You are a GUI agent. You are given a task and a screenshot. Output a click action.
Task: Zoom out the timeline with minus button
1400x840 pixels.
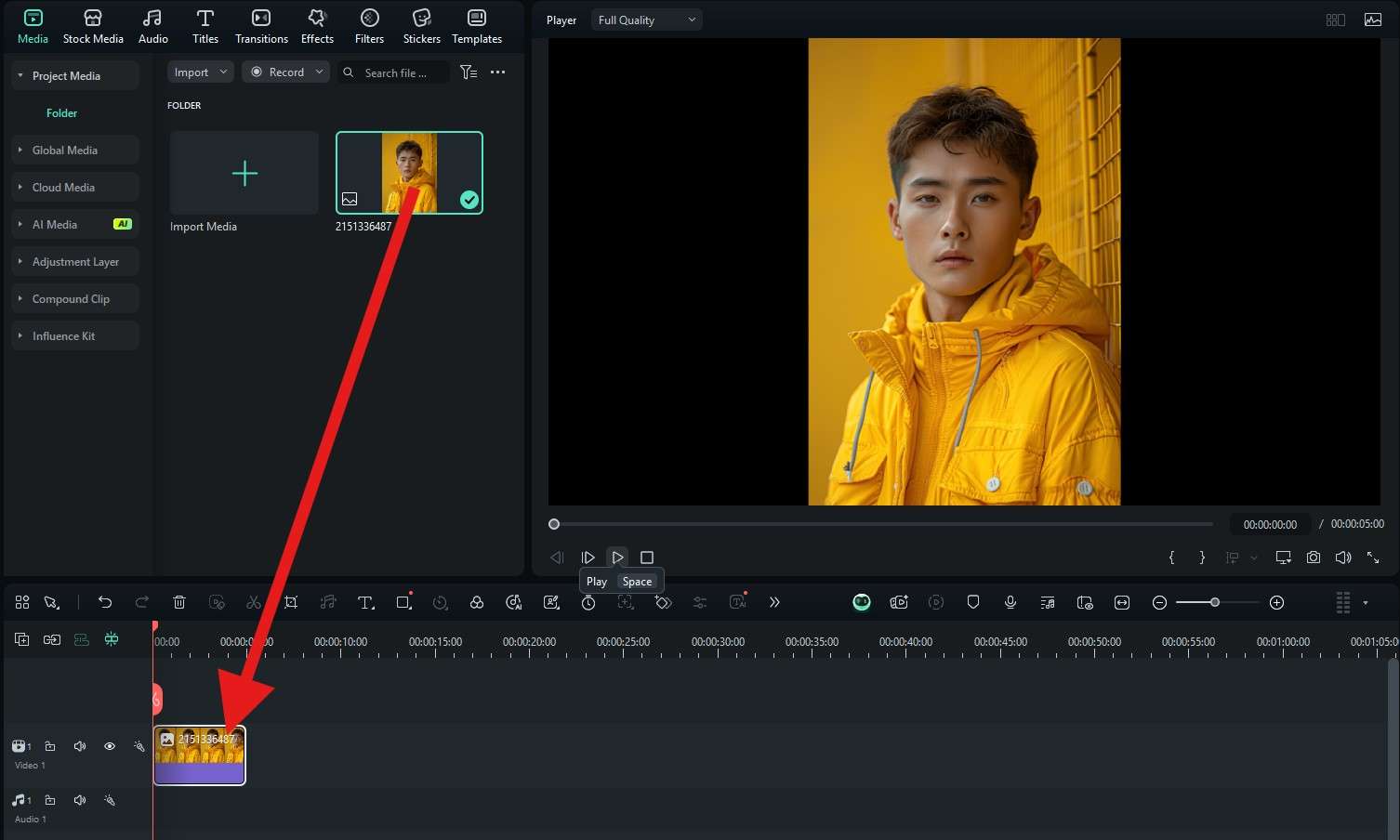pyautogui.click(x=1159, y=602)
